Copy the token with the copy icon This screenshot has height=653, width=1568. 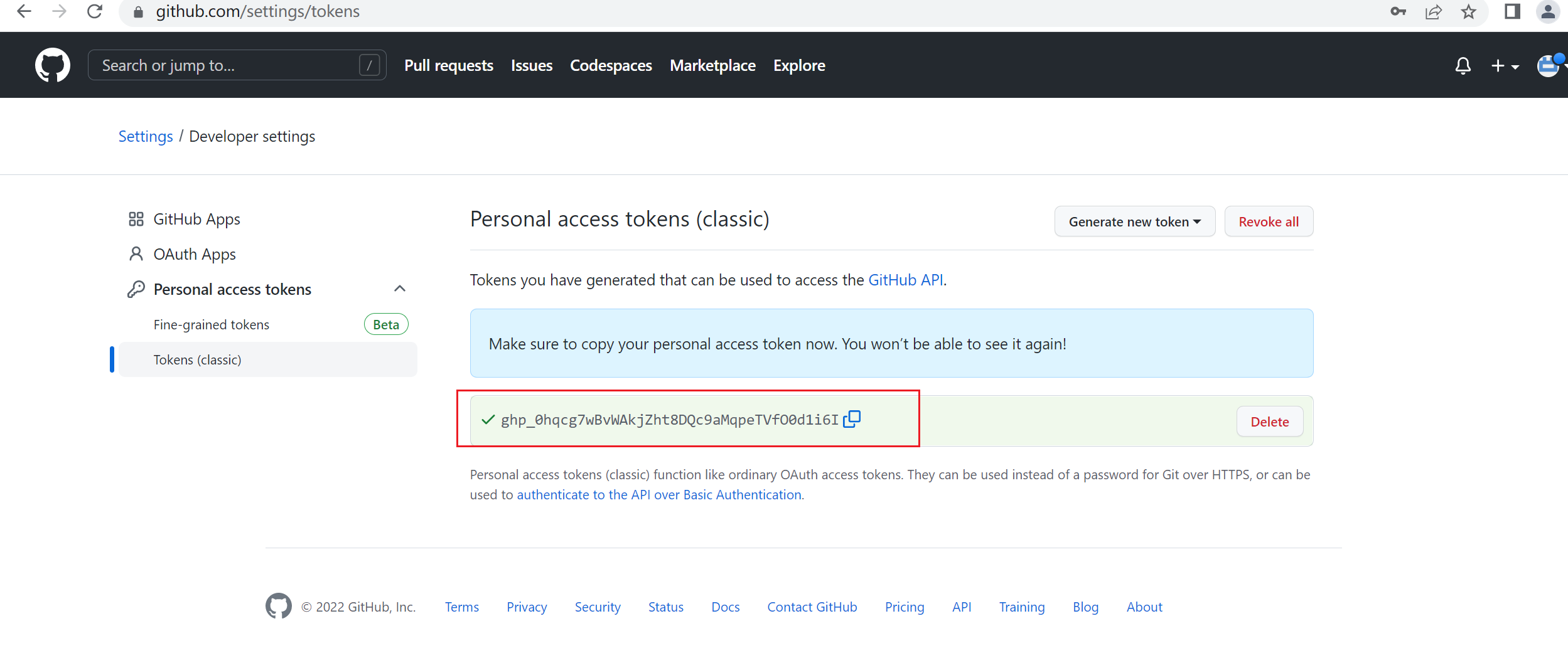tap(852, 419)
